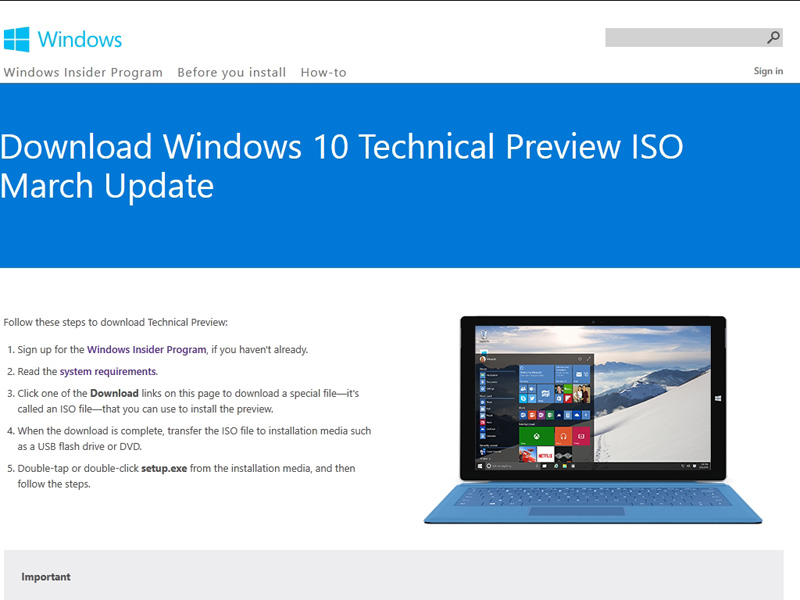Select the How-to menu item
800x600 pixels.
pos(323,72)
